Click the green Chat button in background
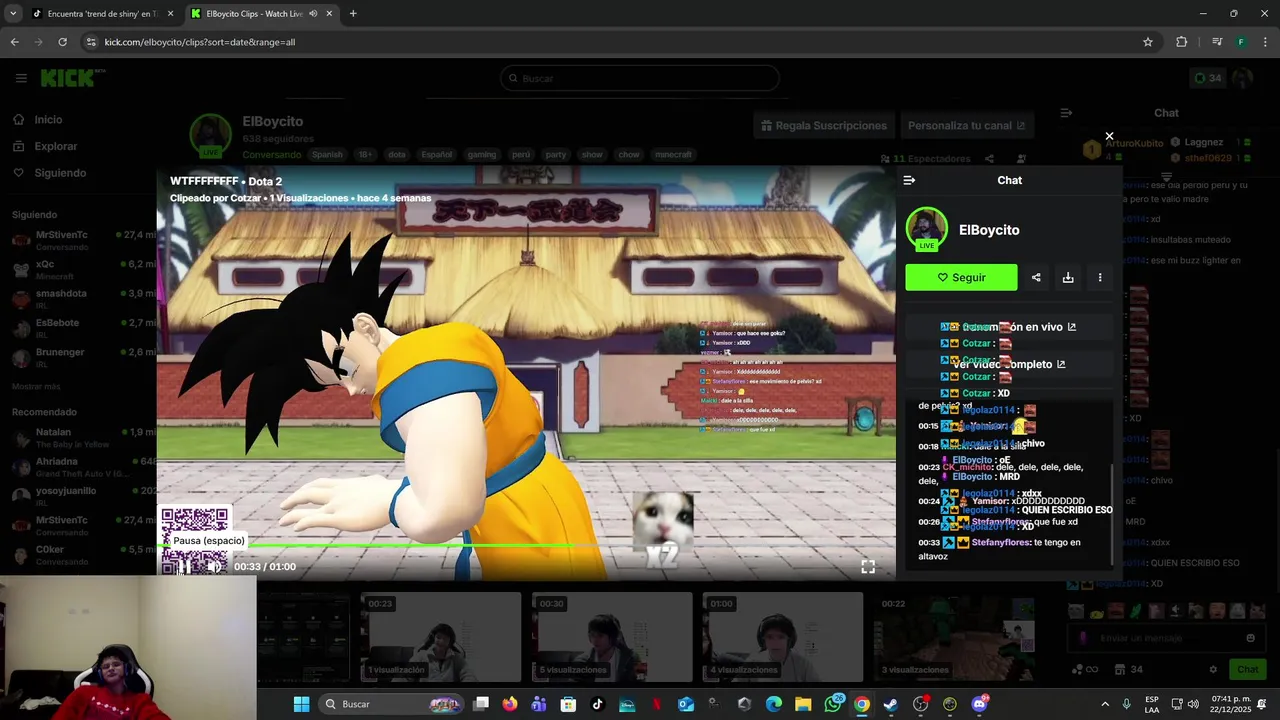 coord(1248,669)
